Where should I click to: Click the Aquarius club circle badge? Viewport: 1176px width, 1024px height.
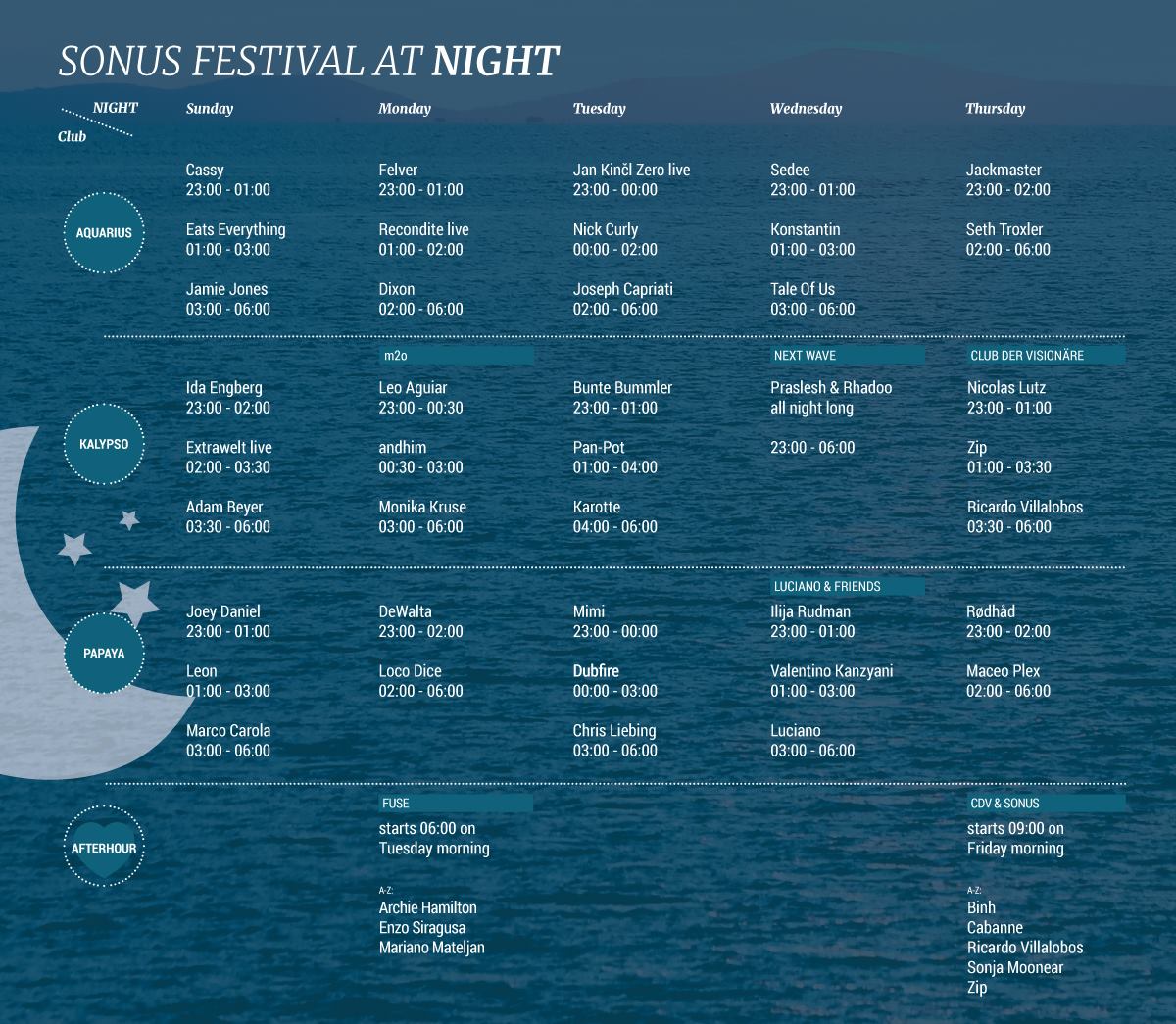pyautogui.click(x=104, y=233)
